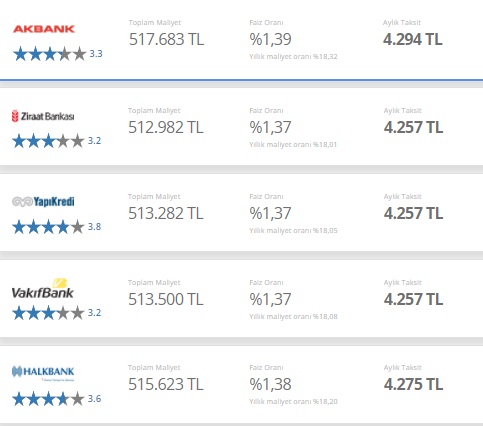This screenshot has width=483, height=426.
Task: Click Akbank interest rate %1,39
Action: (x=270, y=39)
